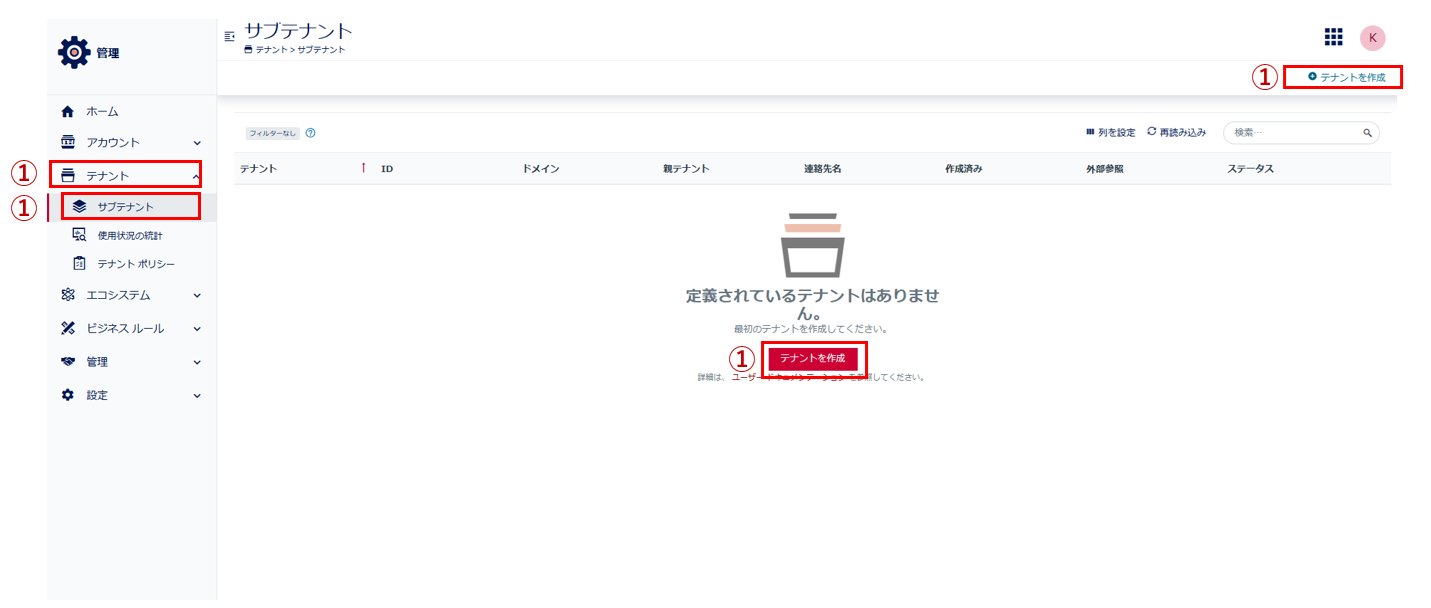Open the apps grid launcher icon
1431x608 pixels.
(x=1333, y=37)
